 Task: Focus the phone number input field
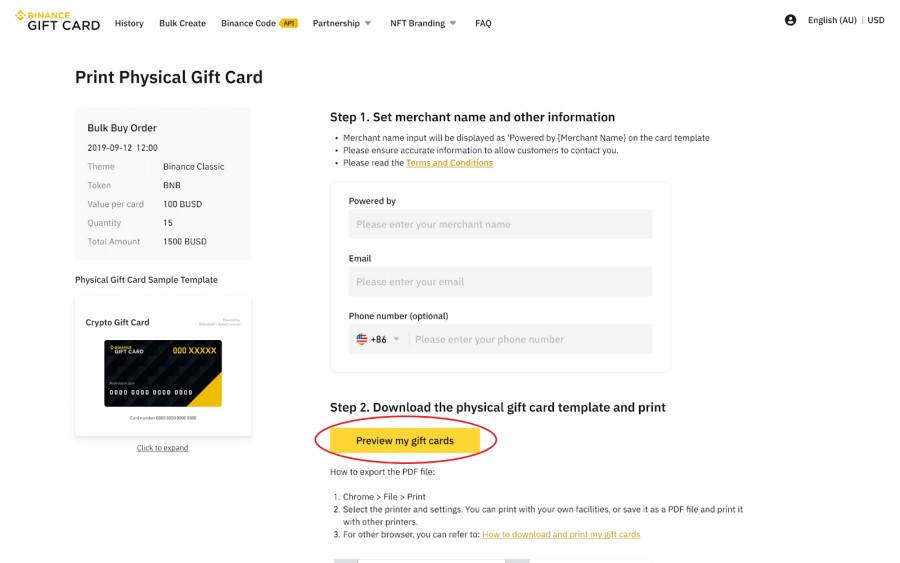point(530,339)
